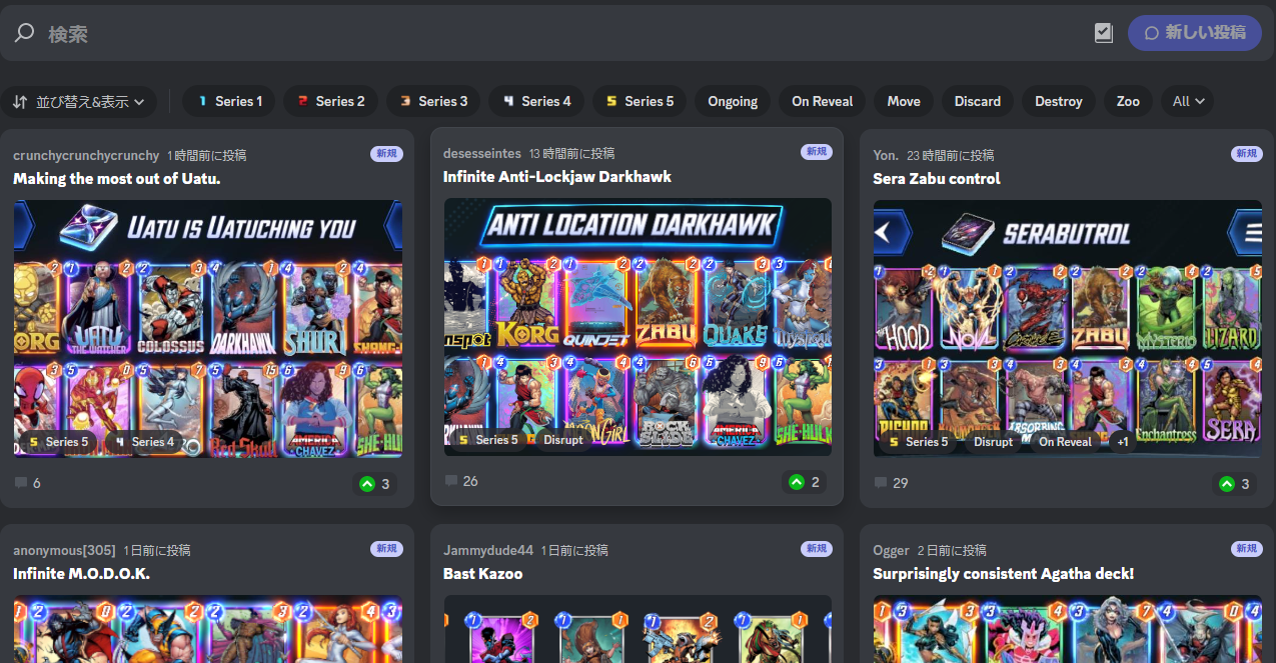
Task: Click the 新規 badge on Sera Zabu post
Action: [1246, 154]
